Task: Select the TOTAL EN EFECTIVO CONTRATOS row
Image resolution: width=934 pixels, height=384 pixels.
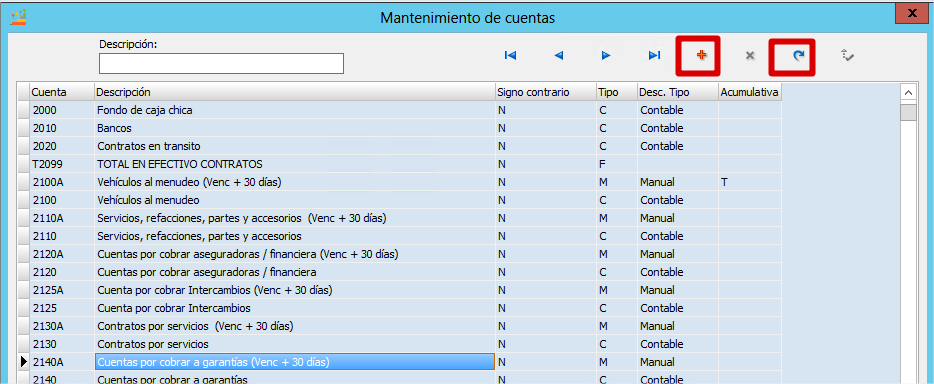Action: (399, 164)
